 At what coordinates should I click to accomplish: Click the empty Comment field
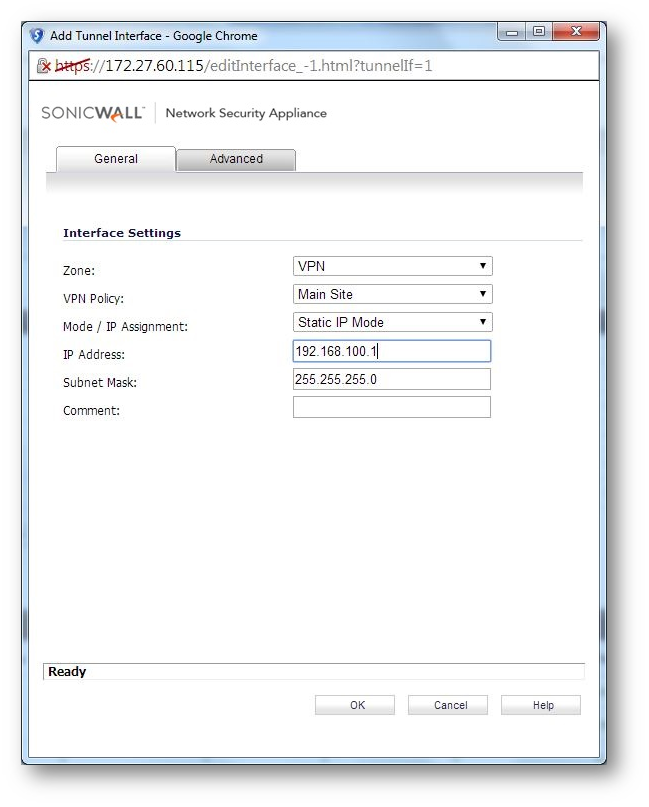tap(392, 407)
